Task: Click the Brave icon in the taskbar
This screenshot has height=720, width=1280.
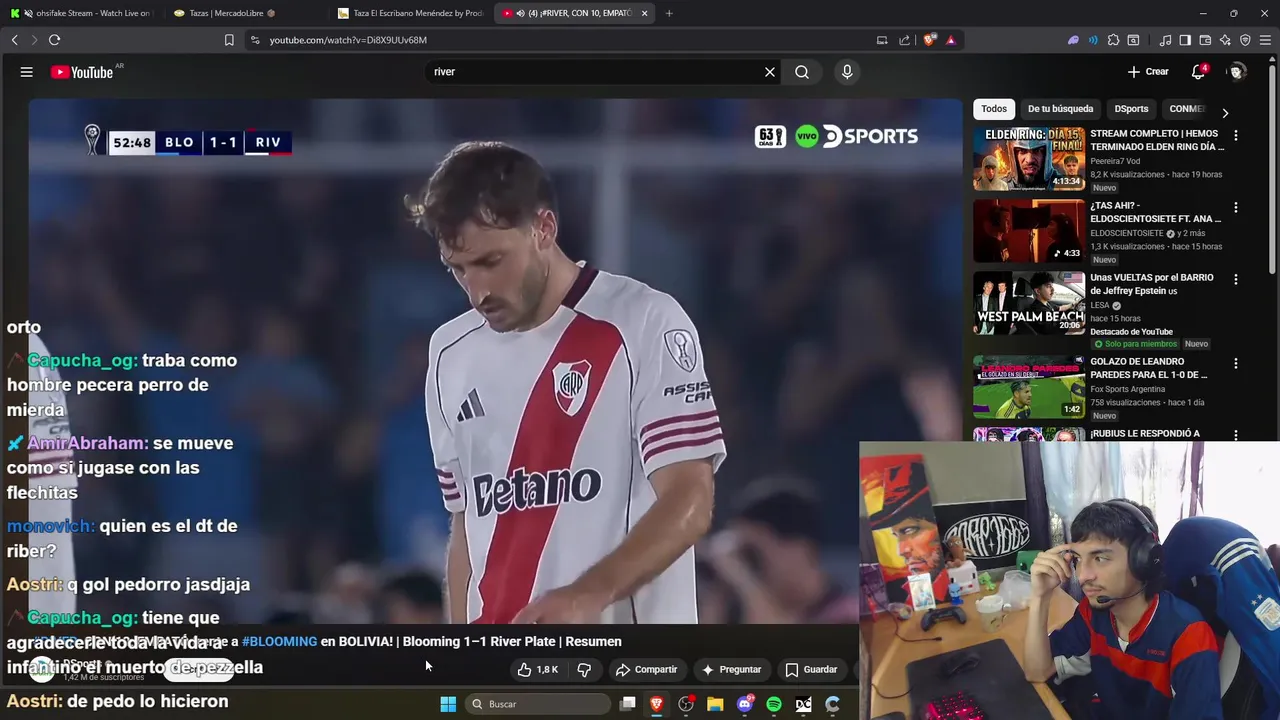Action: (657, 704)
